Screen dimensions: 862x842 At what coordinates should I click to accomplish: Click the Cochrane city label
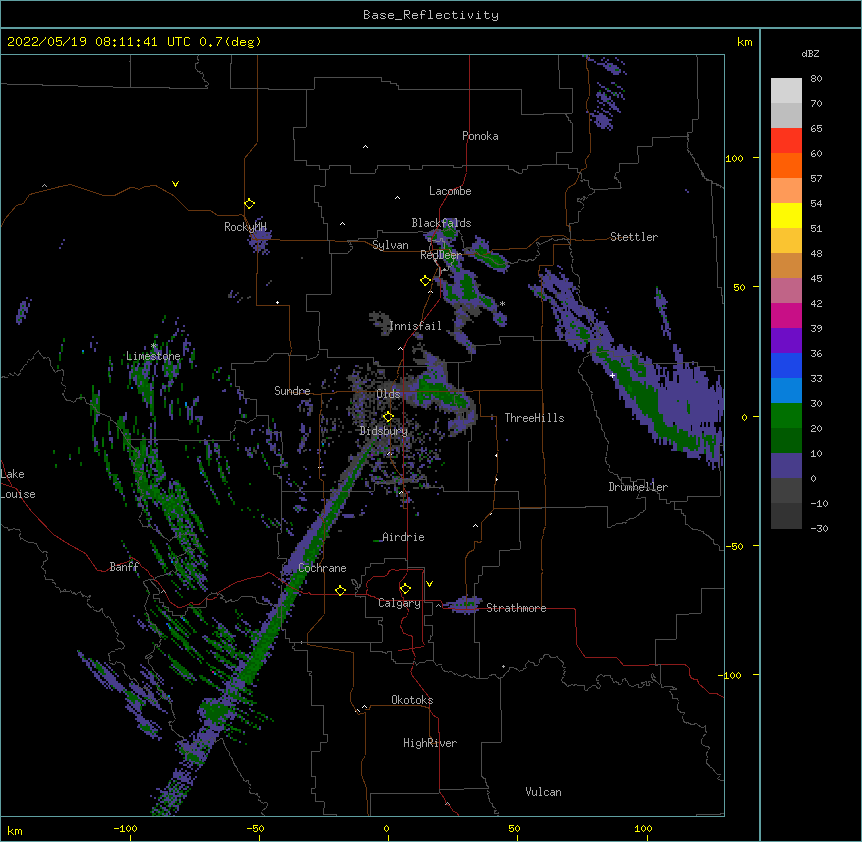click(x=322, y=568)
